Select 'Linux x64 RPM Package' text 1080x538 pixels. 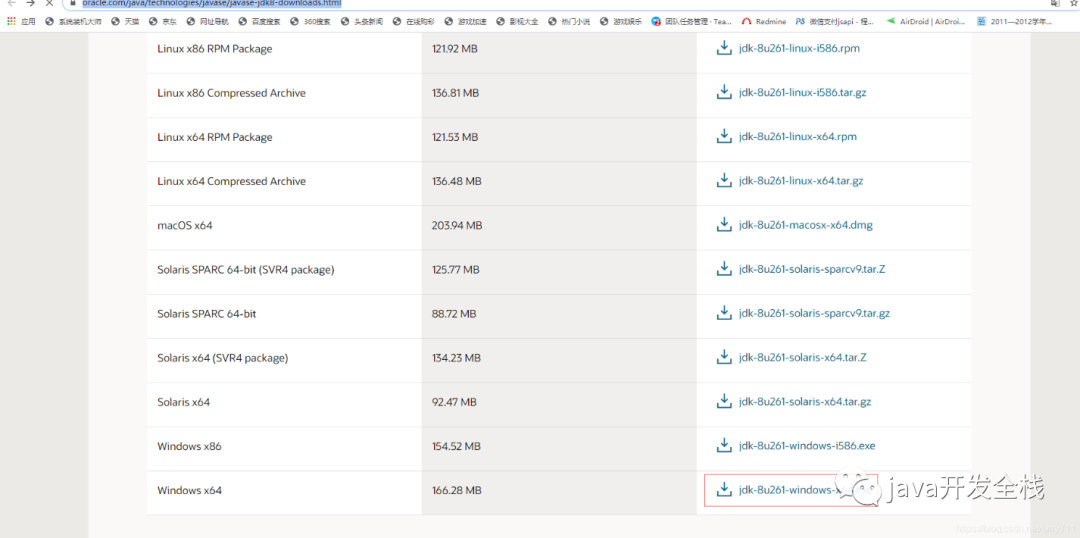pos(214,137)
